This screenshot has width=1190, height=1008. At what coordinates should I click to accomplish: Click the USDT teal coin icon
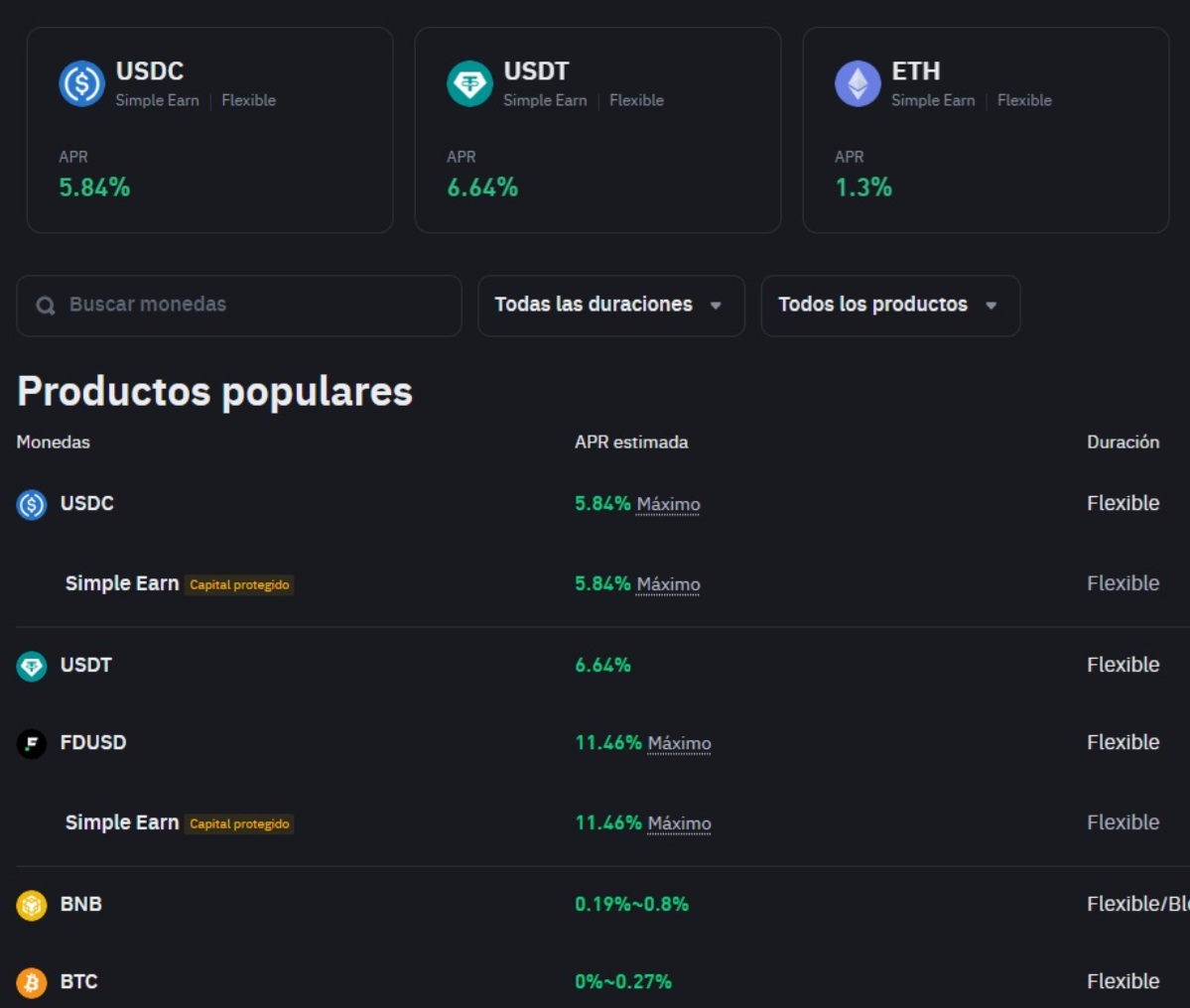click(x=33, y=665)
